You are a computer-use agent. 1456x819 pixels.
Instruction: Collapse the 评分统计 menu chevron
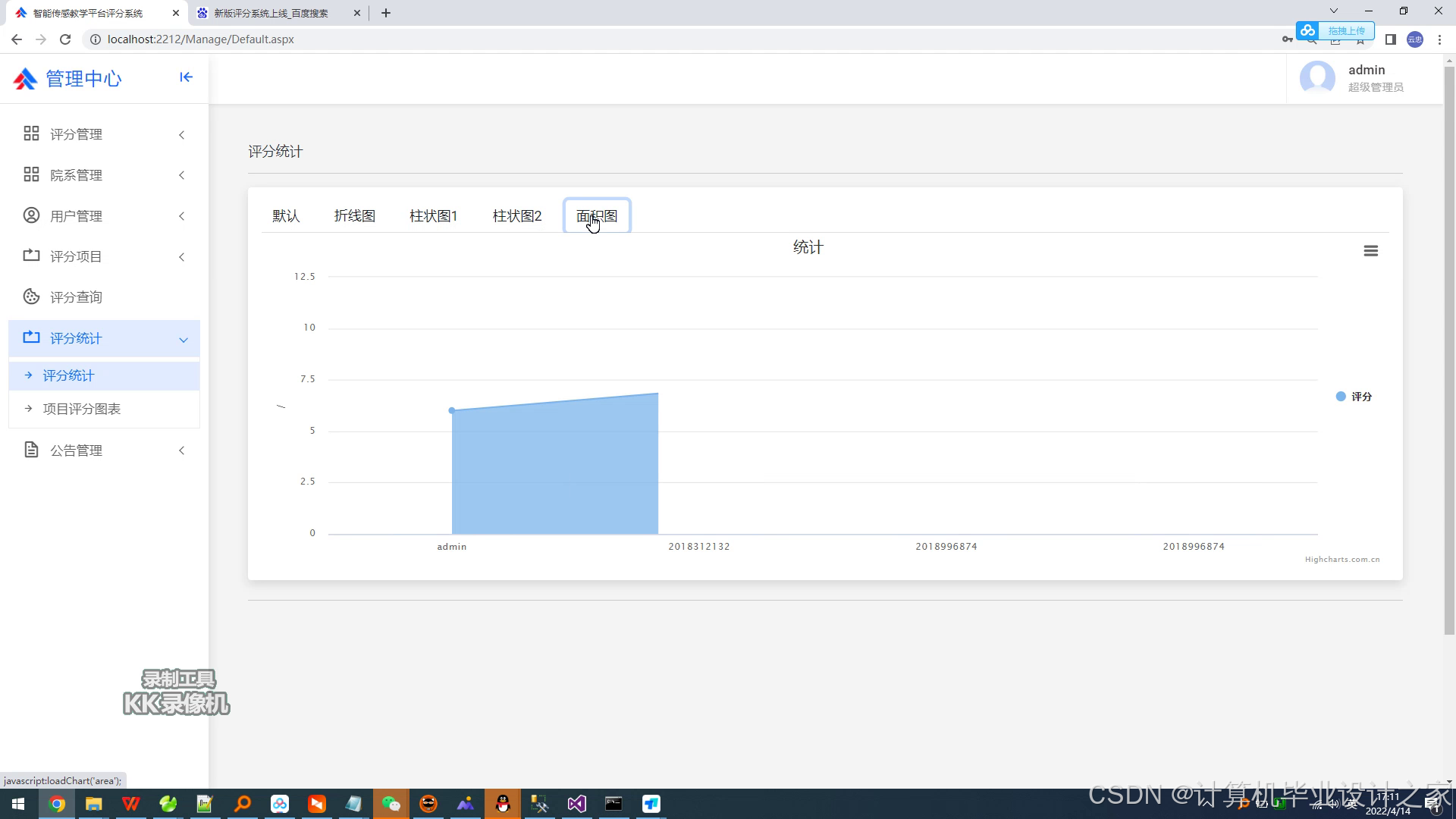(x=184, y=340)
